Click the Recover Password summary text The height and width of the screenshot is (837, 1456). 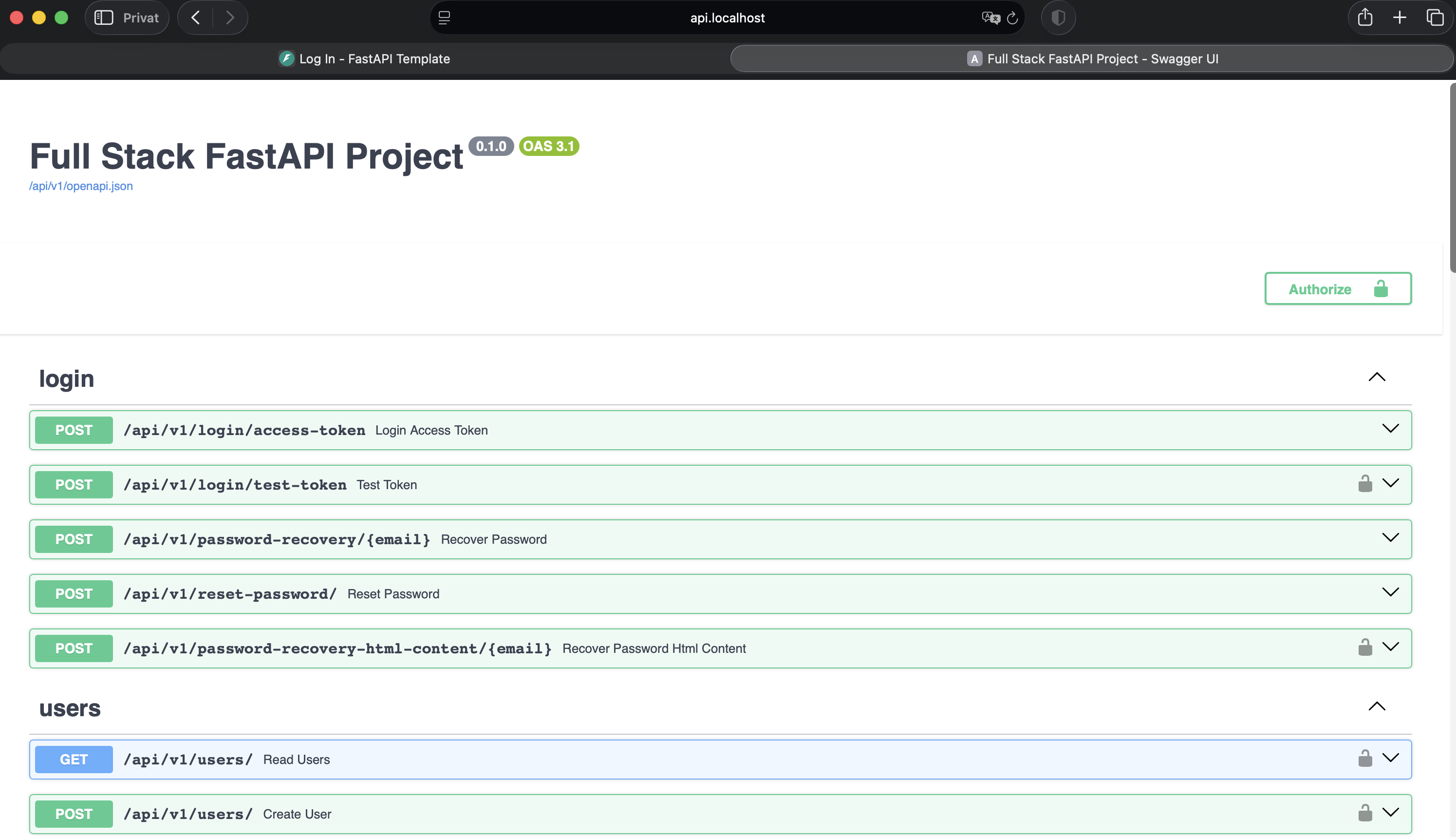click(494, 539)
